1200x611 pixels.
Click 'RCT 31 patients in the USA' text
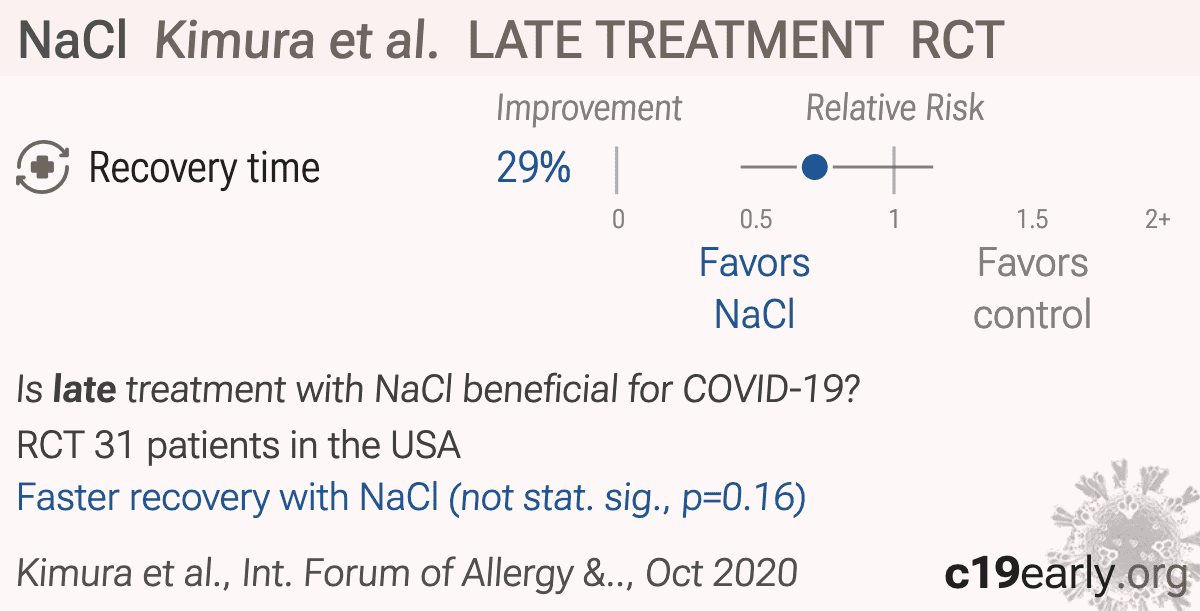pos(238,445)
